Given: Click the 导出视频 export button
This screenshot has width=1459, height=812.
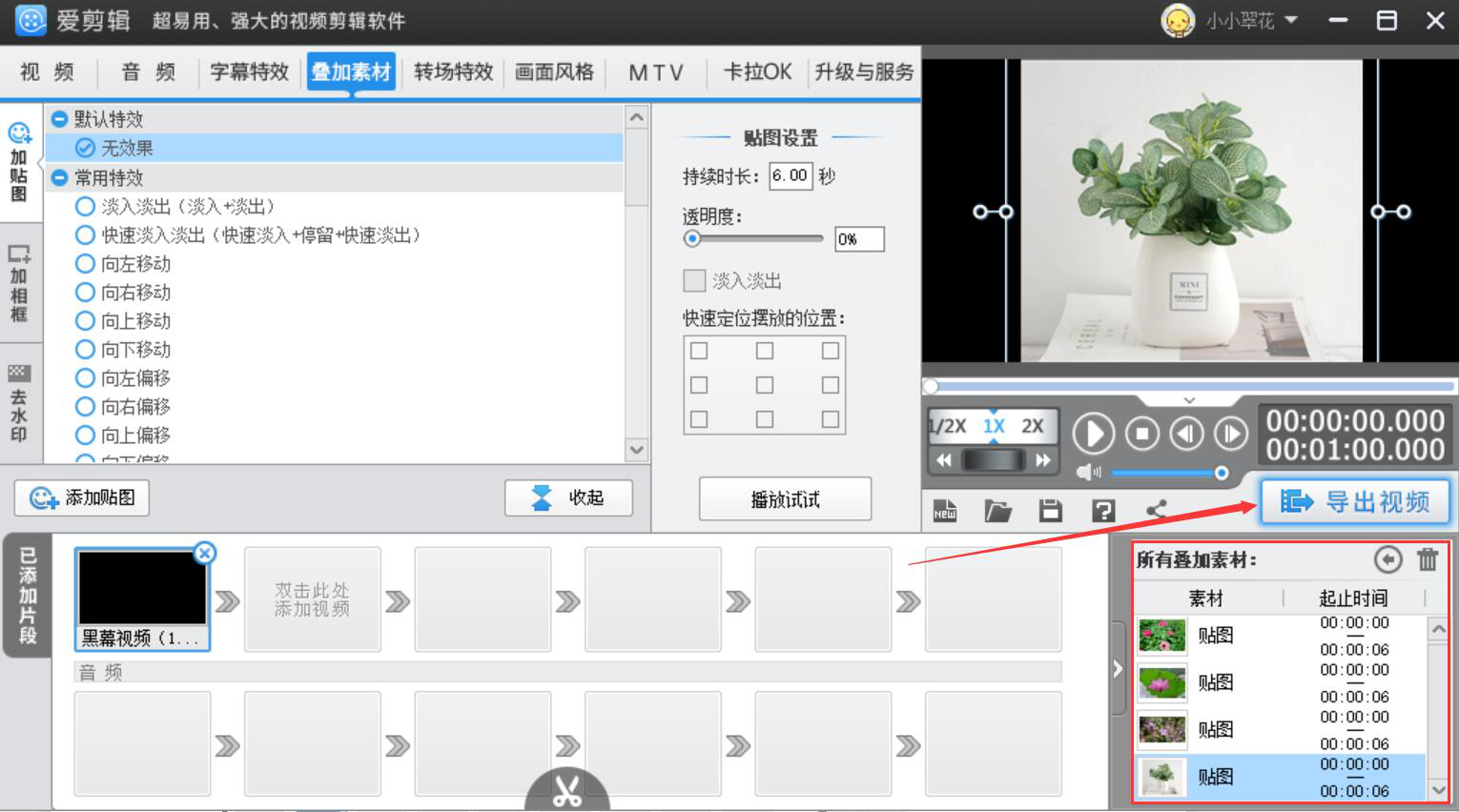Looking at the screenshot, I should (1355, 501).
